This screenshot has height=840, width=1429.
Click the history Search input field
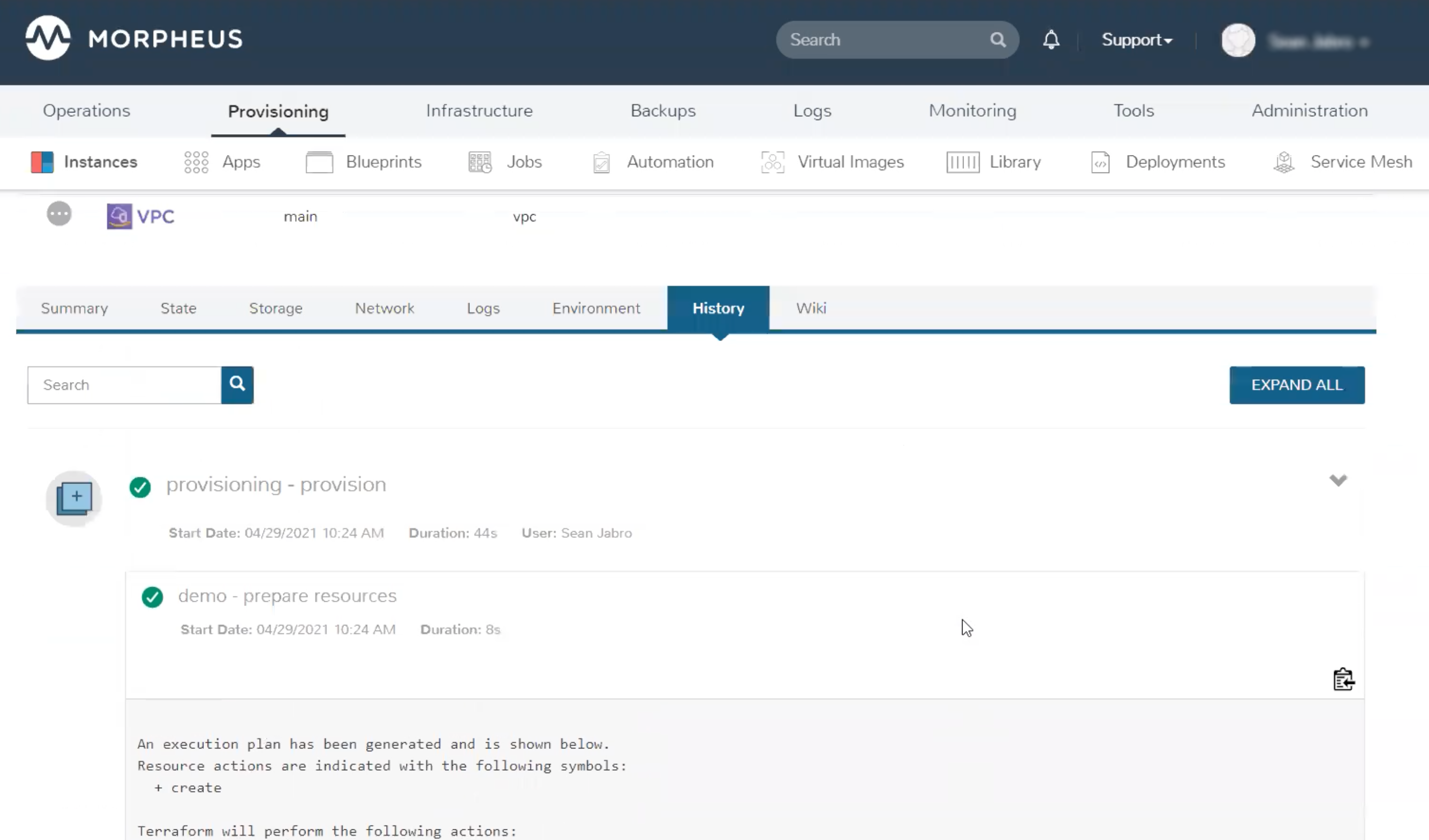click(124, 385)
